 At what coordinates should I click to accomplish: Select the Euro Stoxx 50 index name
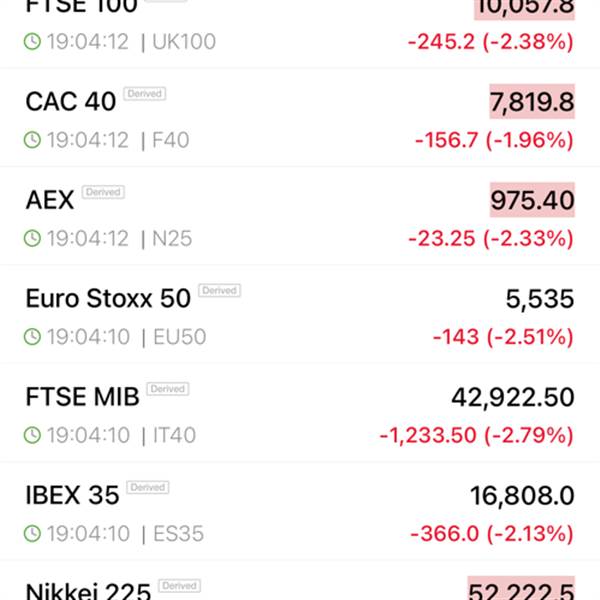[x=108, y=298]
